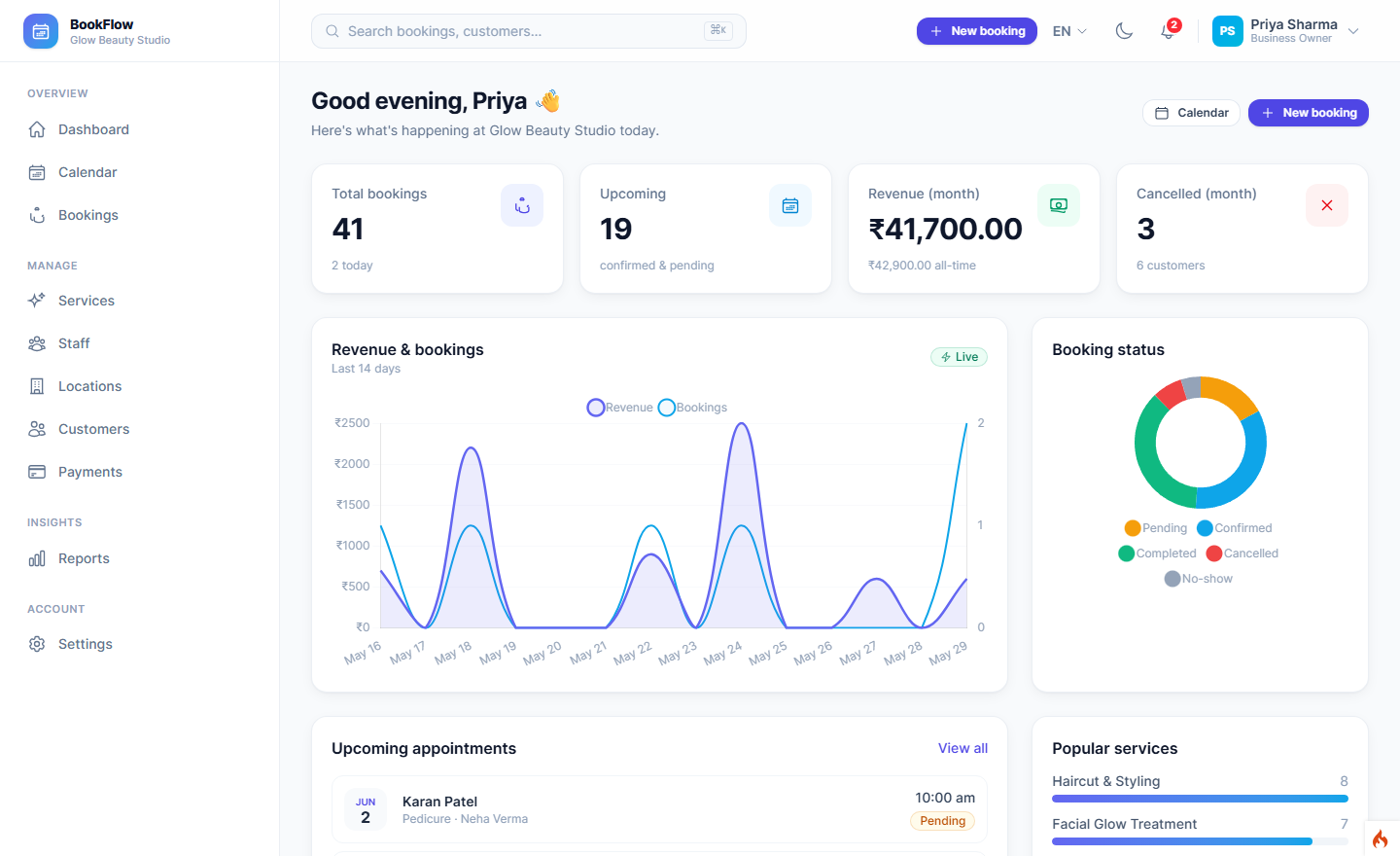This screenshot has height=856, width=1400.
Task: Go to Bookings in the sidebar
Action: coord(140,215)
